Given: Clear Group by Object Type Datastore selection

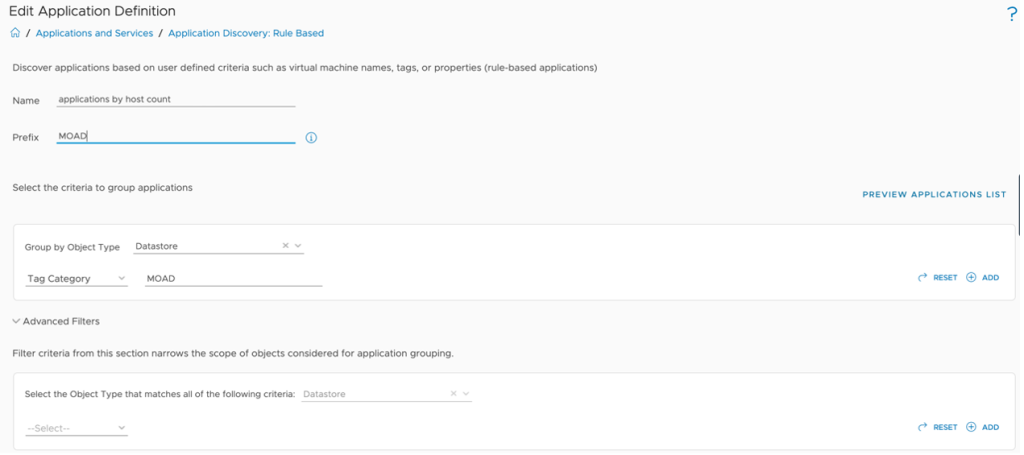Looking at the screenshot, I should (x=285, y=246).
